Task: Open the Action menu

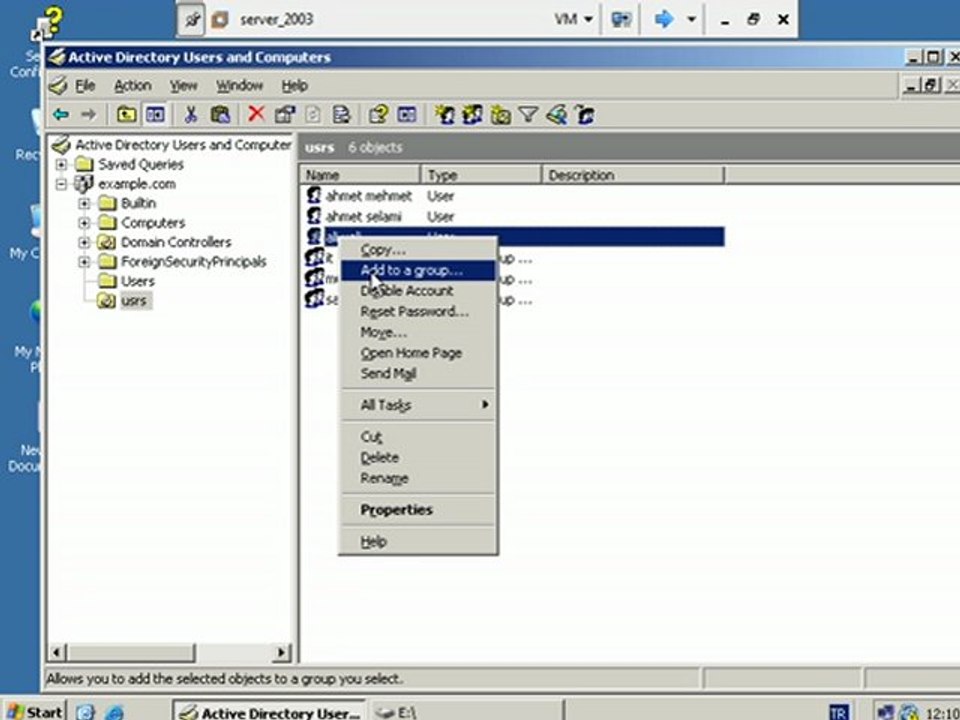Action: (x=132, y=86)
